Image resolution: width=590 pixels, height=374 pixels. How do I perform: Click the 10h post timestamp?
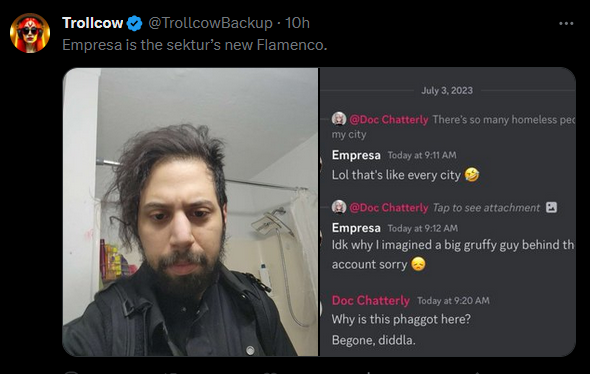[297, 23]
